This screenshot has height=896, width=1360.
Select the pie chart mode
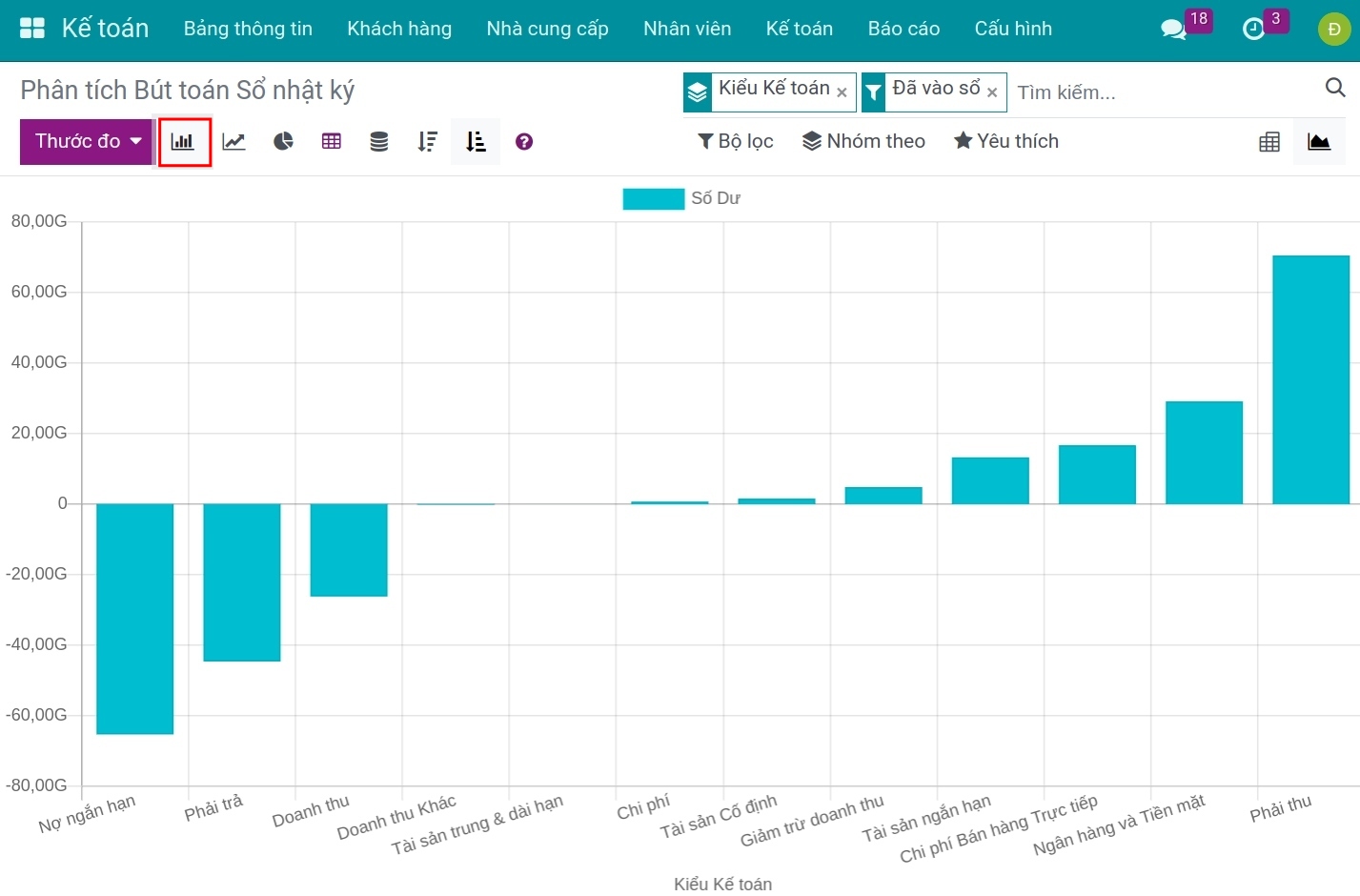[283, 142]
